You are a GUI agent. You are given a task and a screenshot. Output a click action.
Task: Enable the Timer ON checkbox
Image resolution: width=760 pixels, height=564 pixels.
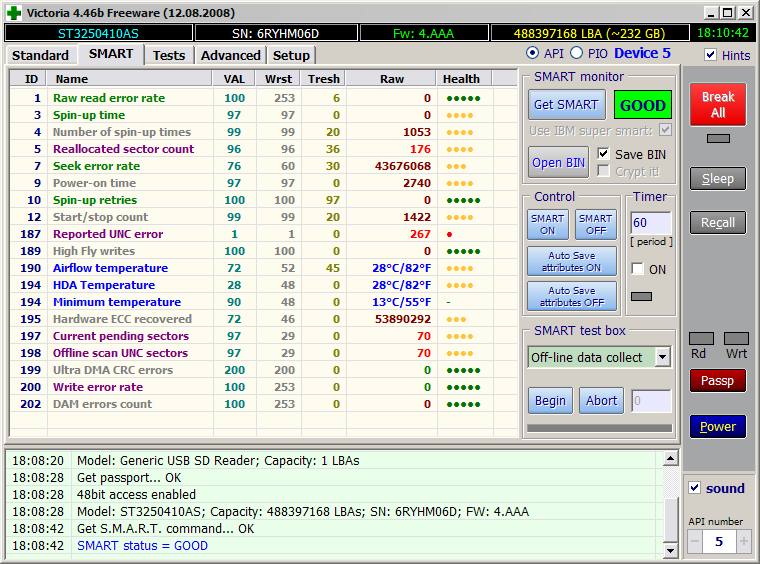coord(638,269)
